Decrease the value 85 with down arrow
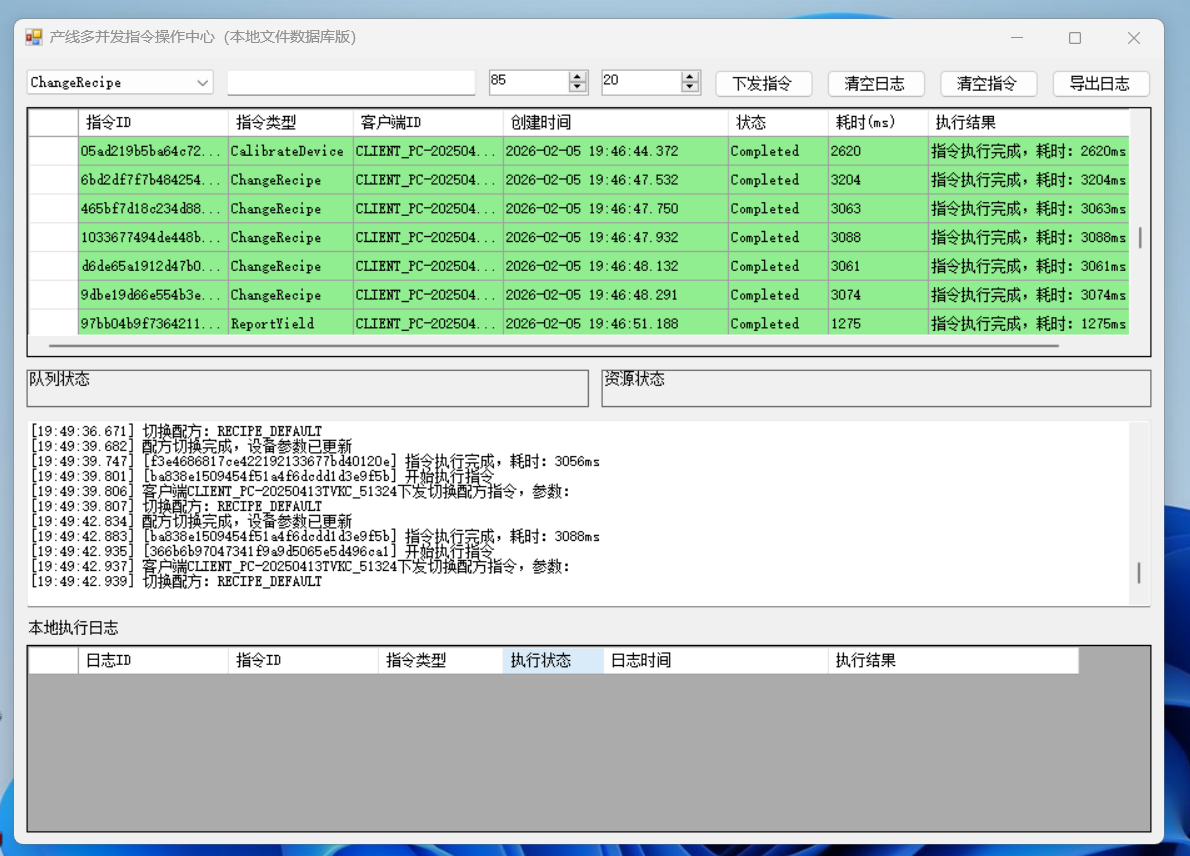This screenshot has height=856, width=1190. pos(578,87)
